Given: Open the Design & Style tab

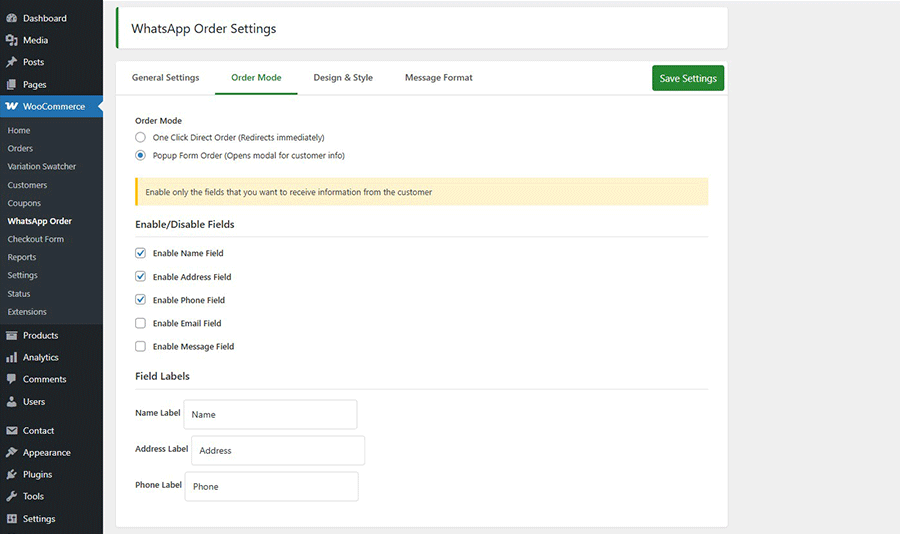Looking at the screenshot, I should click(x=343, y=78).
